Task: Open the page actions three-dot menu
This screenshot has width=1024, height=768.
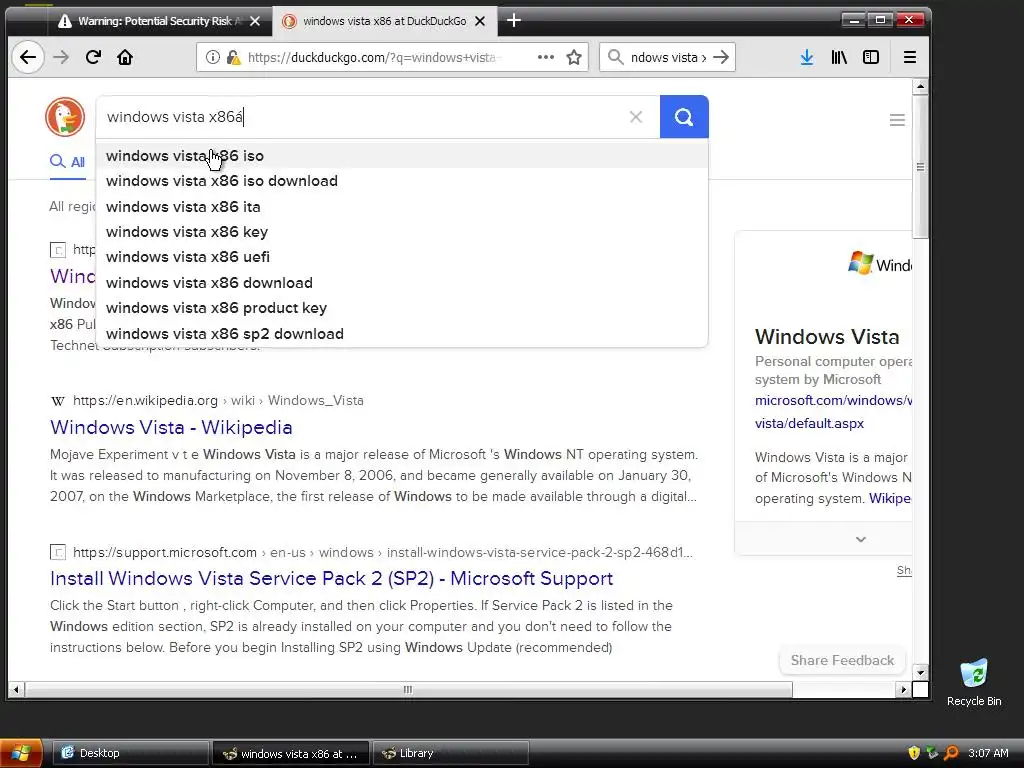Action: coord(546,57)
